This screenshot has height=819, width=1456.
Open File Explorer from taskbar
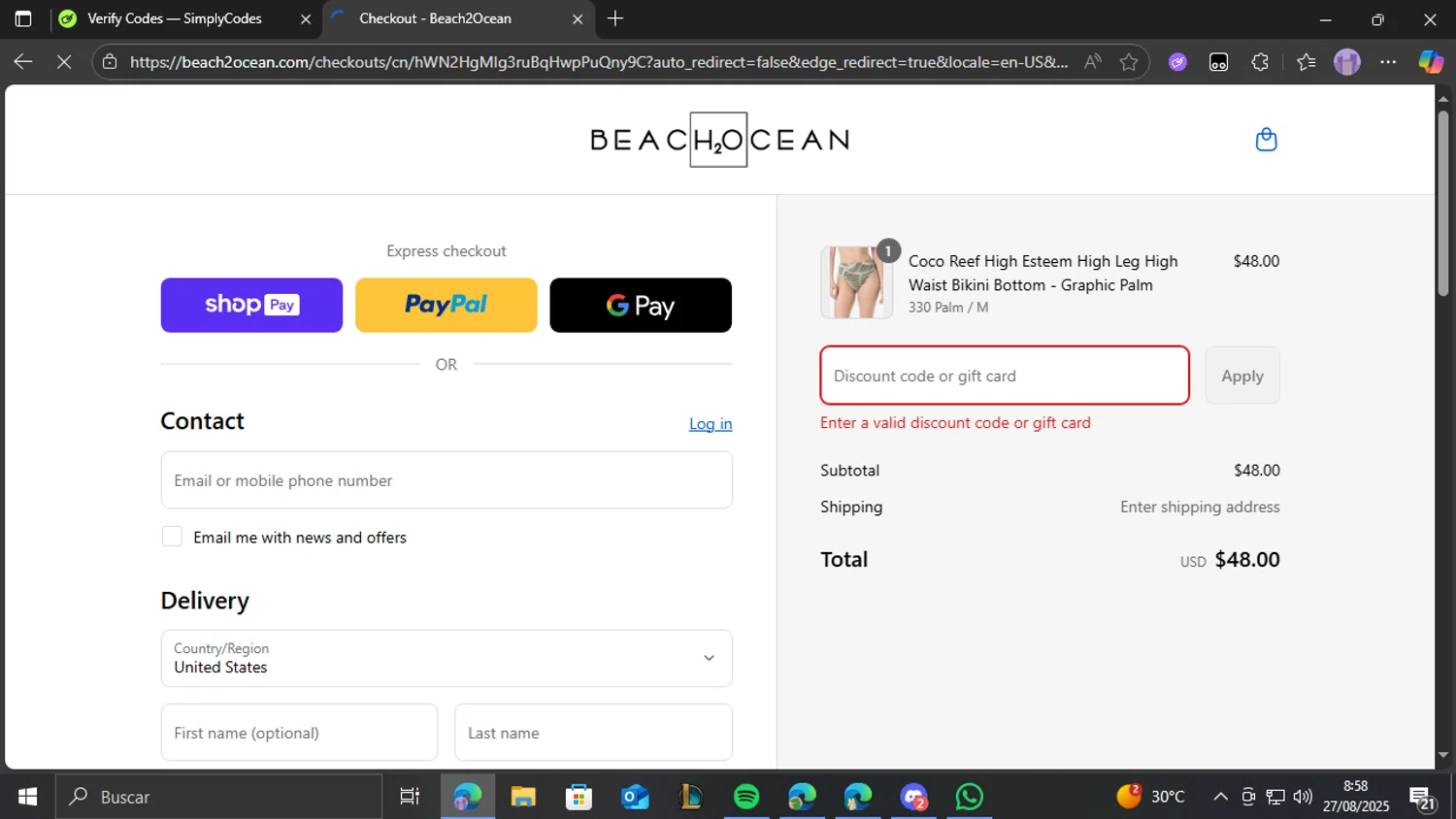pyautogui.click(x=523, y=797)
